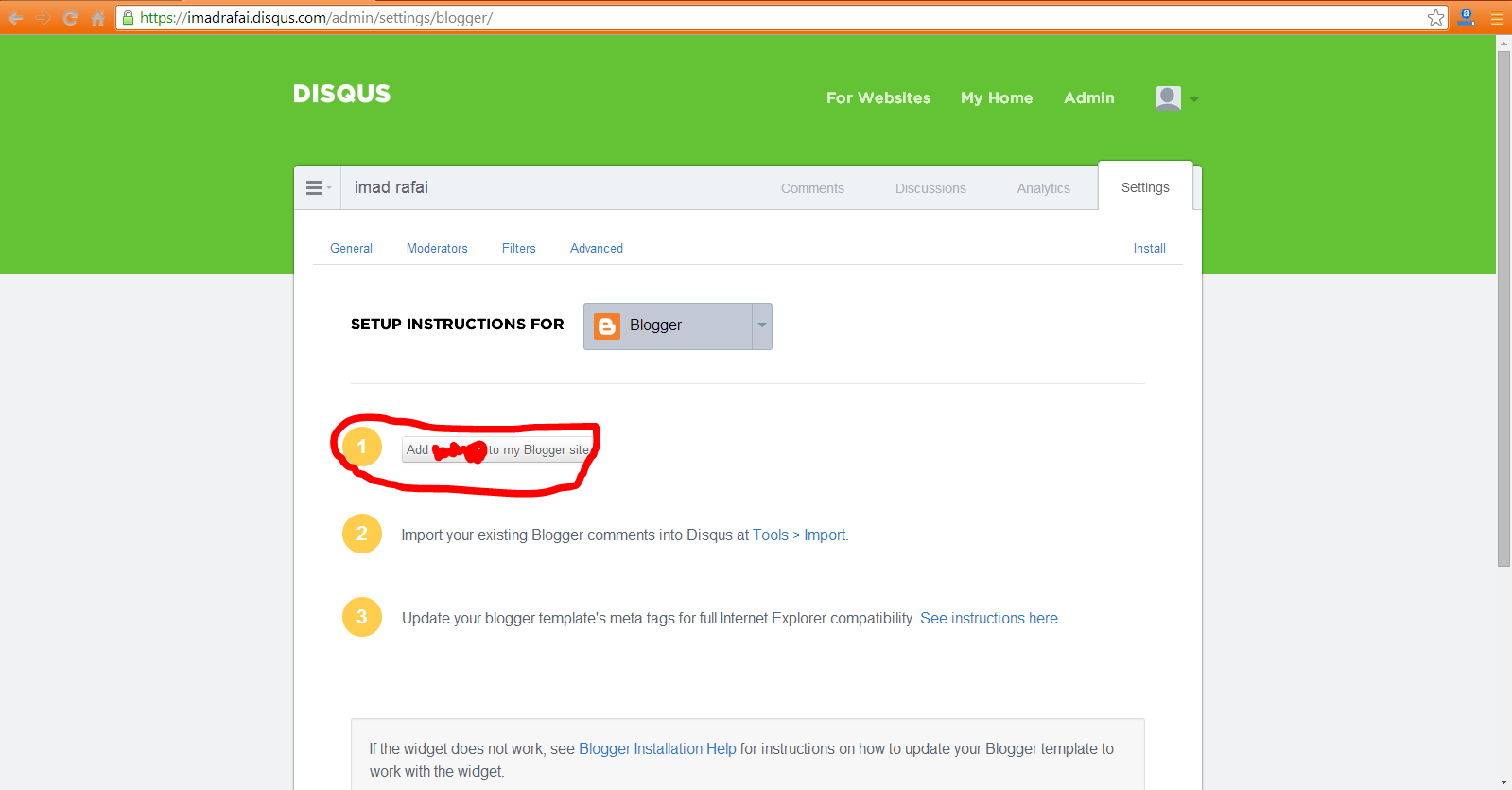Open General settings subtab

click(x=351, y=248)
